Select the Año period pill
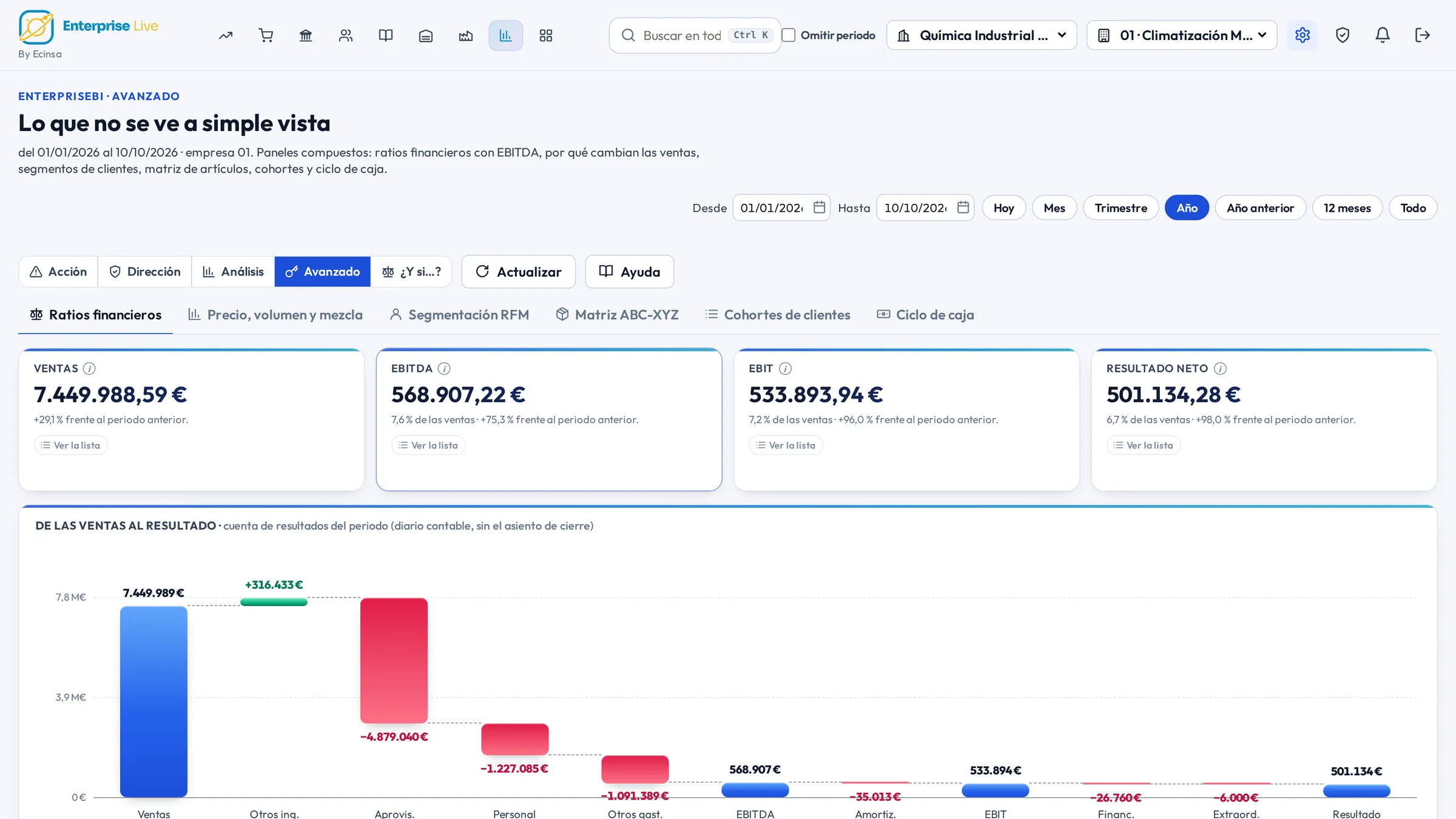The image size is (1456, 819). [1187, 207]
